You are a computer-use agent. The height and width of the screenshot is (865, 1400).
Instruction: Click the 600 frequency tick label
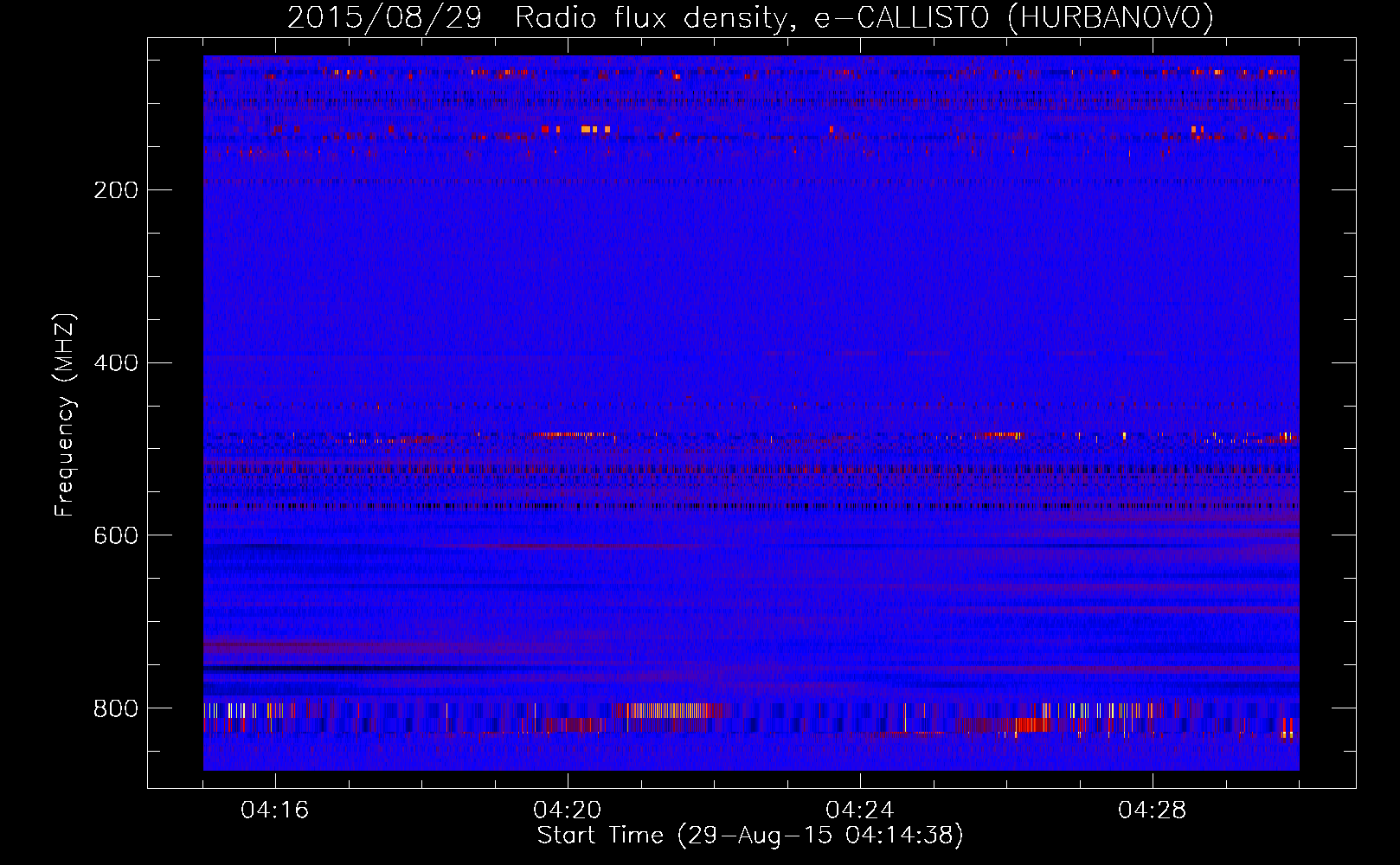point(115,536)
